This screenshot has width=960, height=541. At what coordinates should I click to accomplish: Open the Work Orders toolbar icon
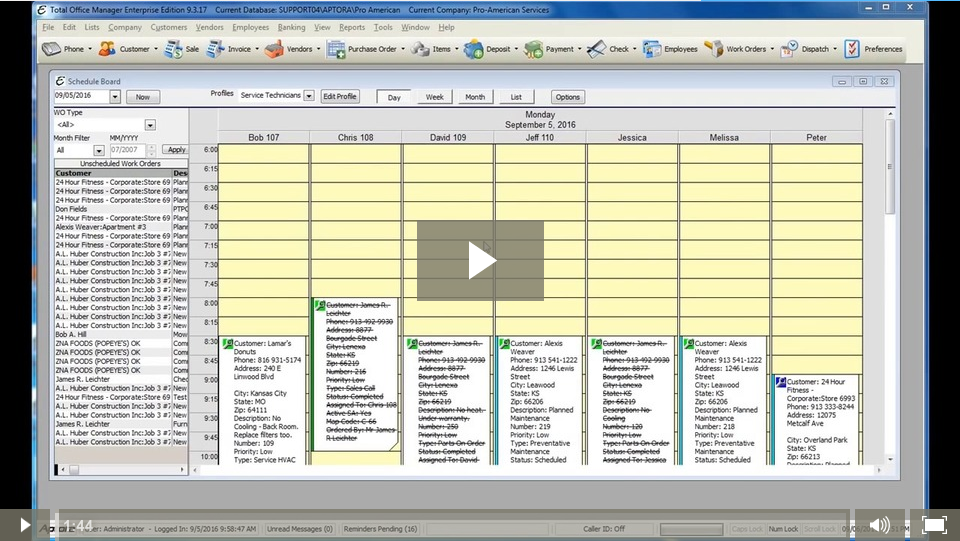click(x=713, y=49)
